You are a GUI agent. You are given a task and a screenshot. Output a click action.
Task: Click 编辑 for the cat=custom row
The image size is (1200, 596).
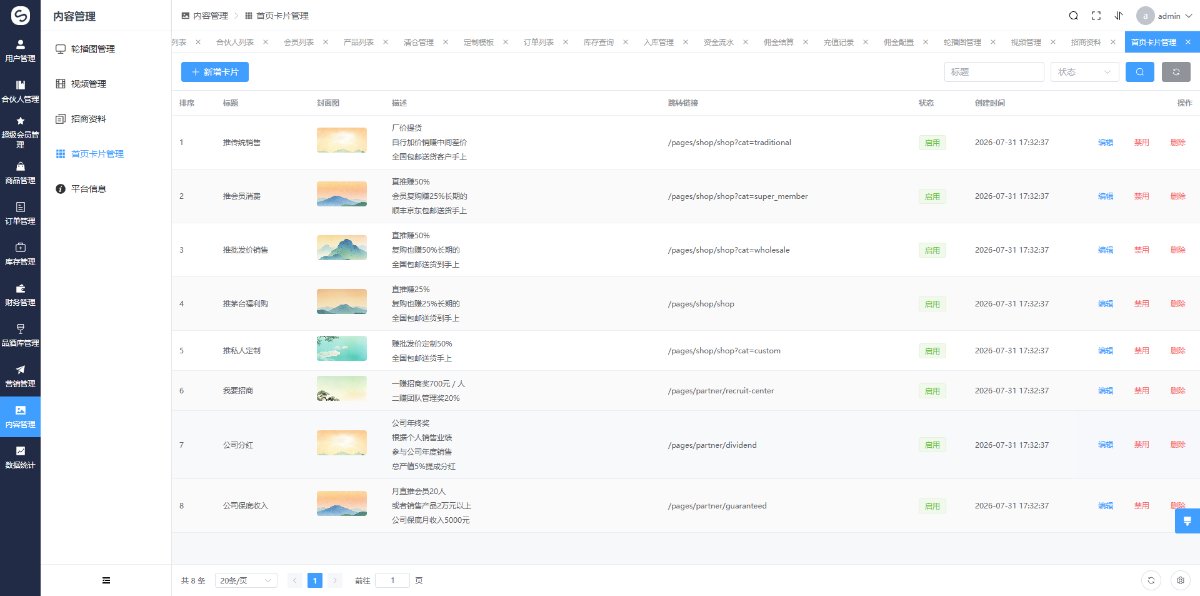(1105, 351)
